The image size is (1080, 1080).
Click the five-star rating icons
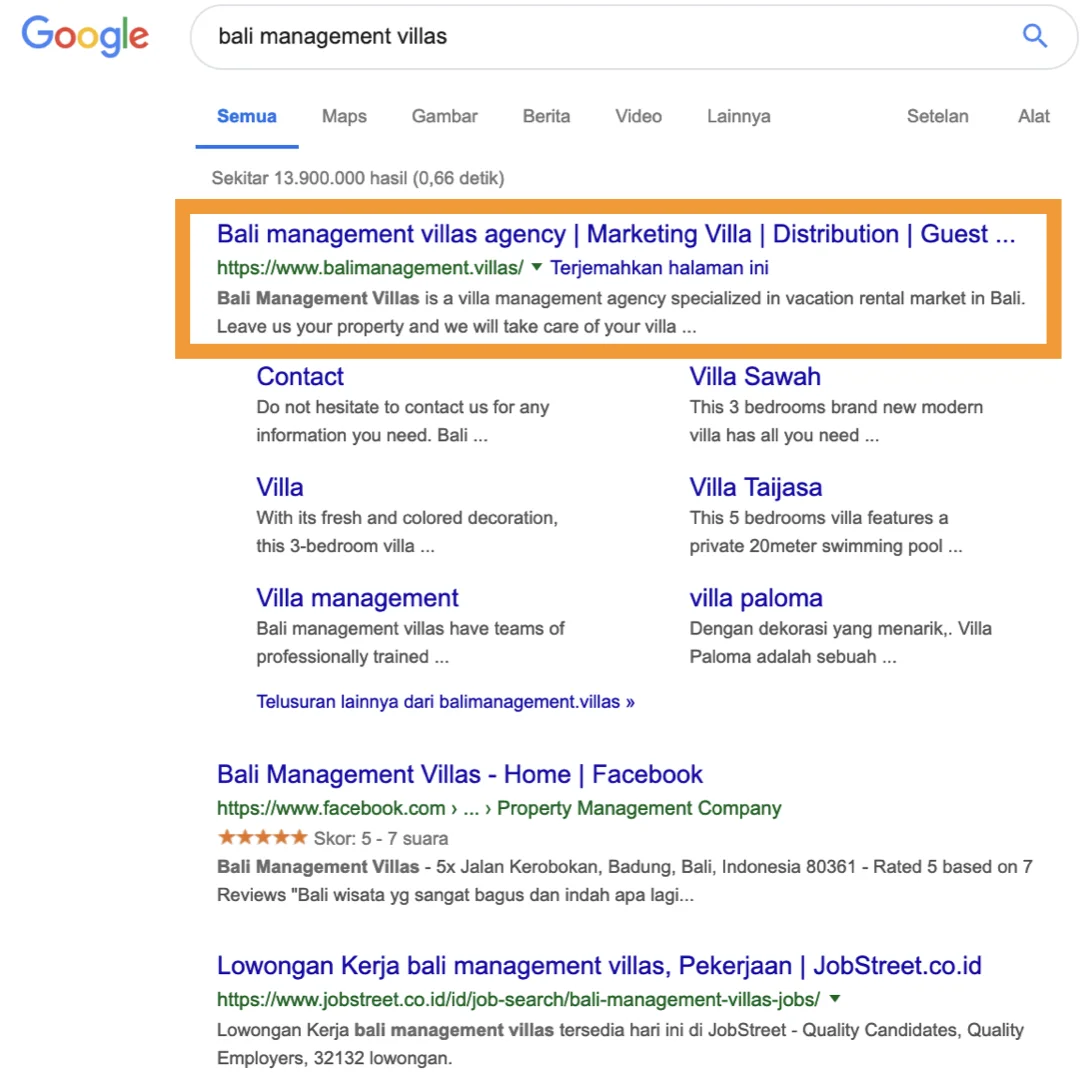click(262, 838)
